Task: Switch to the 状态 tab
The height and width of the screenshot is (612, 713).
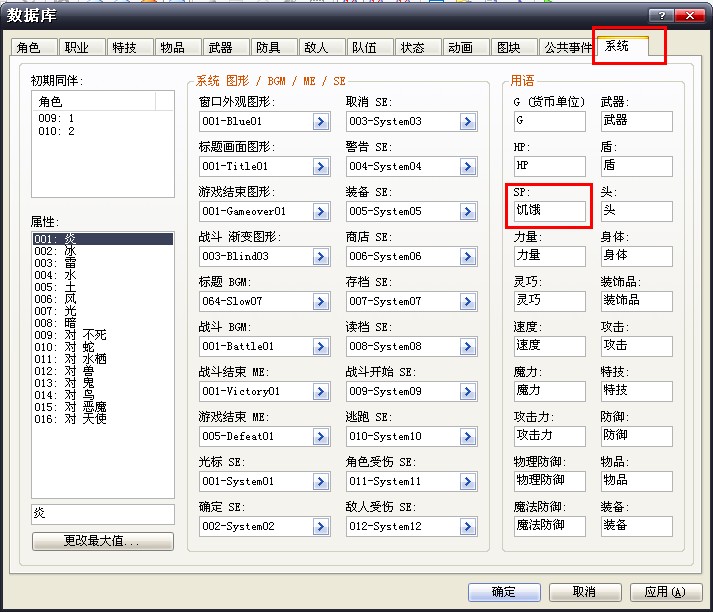Action: pos(418,47)
